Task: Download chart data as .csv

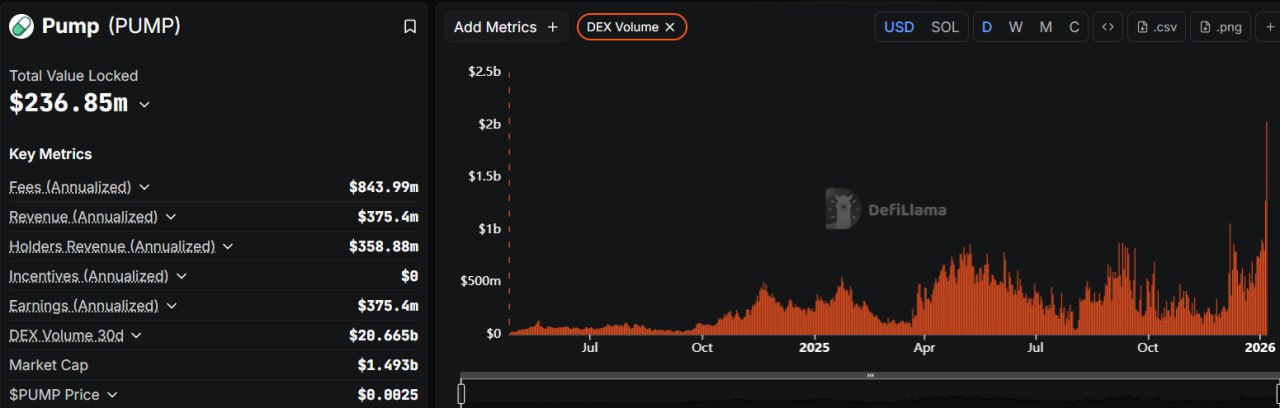Action: point(1156,27)
